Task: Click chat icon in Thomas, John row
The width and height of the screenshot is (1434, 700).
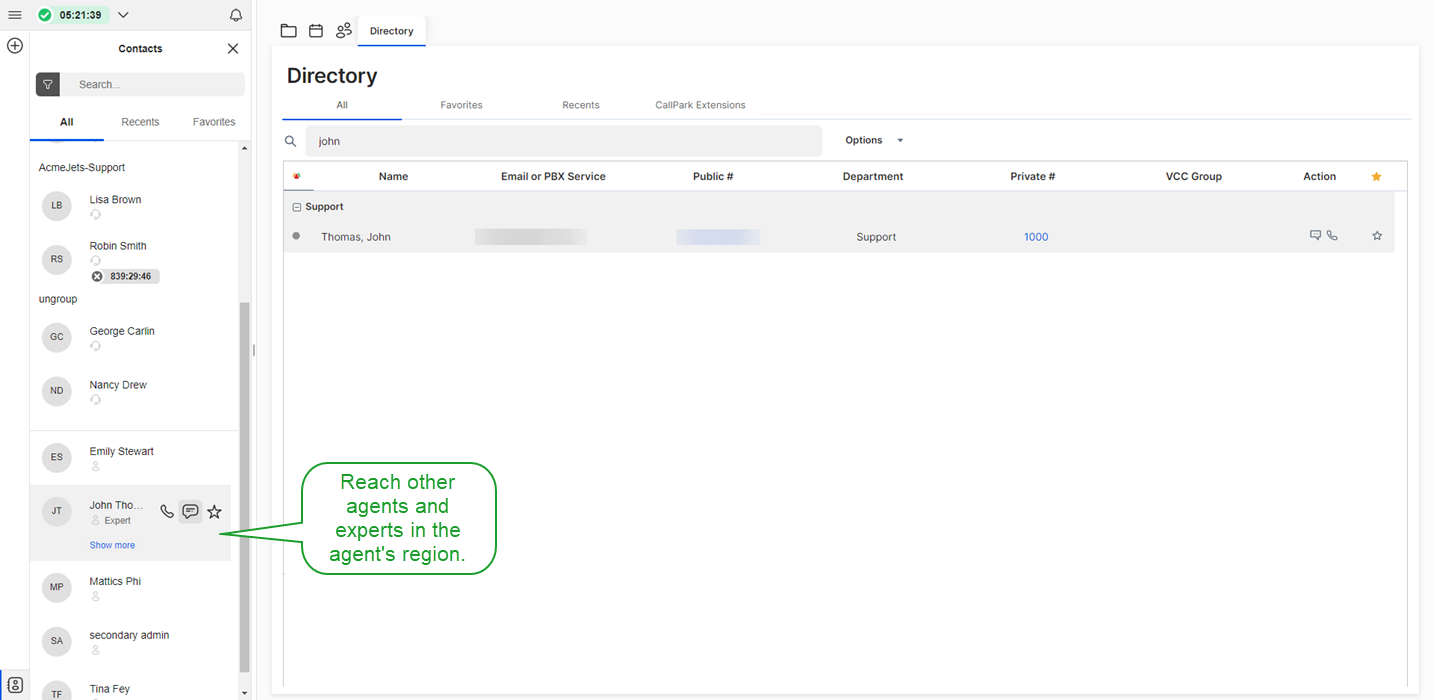Action: tap(1316, 236)
